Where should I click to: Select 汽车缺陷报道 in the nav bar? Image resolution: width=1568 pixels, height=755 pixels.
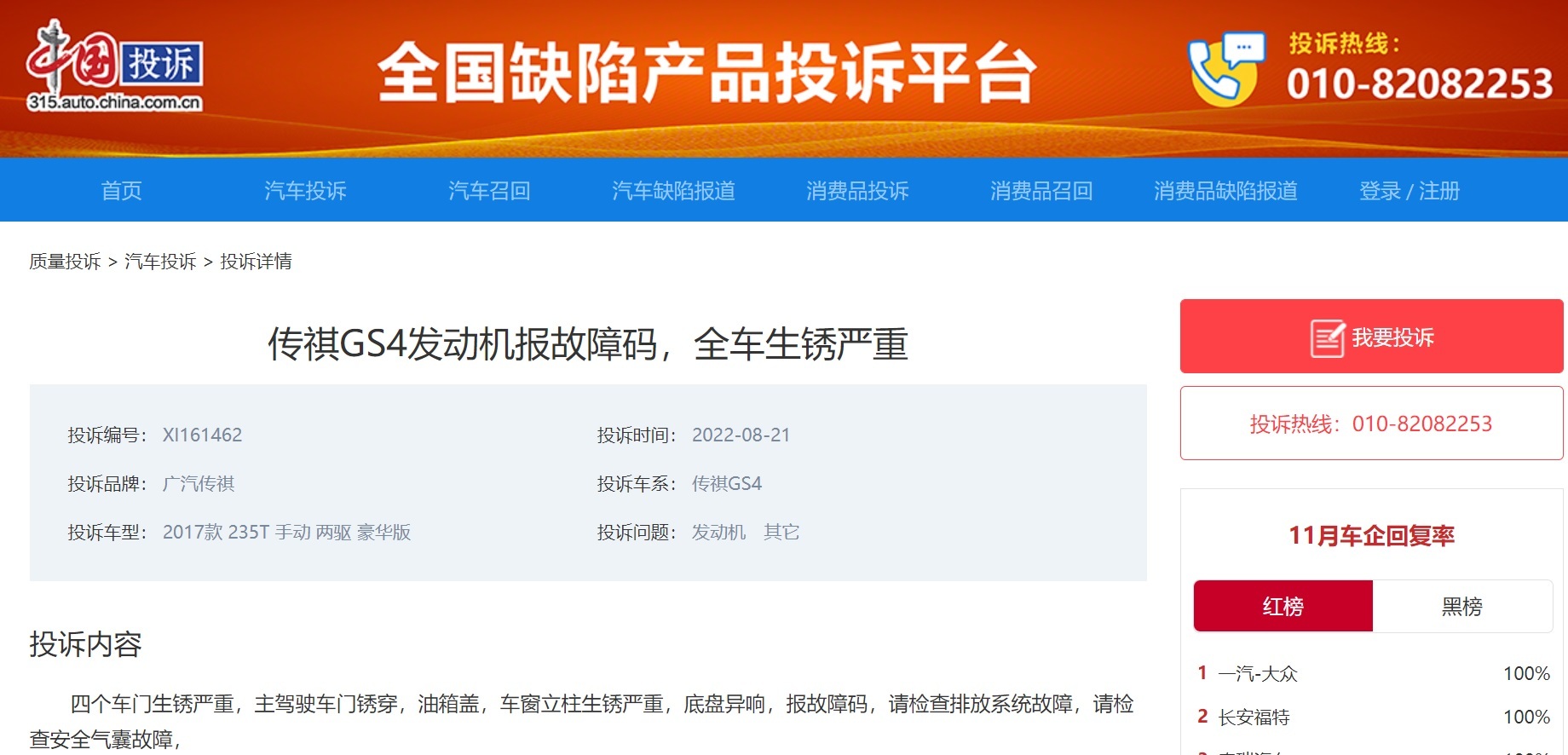(x=673, y=191)
